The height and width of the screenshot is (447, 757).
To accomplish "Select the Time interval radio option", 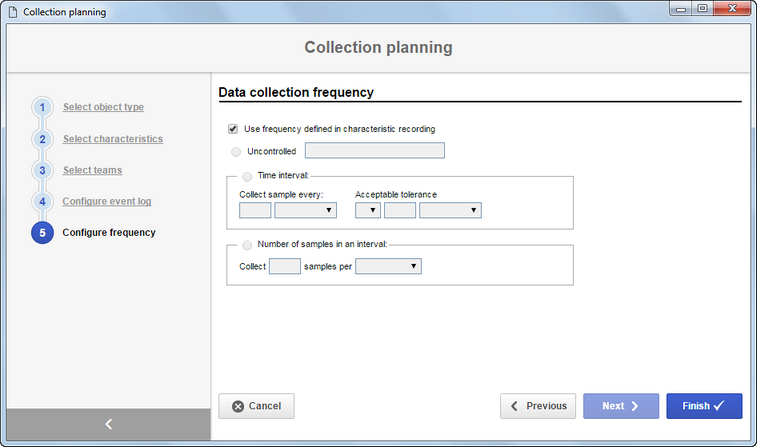I will 247,176.
